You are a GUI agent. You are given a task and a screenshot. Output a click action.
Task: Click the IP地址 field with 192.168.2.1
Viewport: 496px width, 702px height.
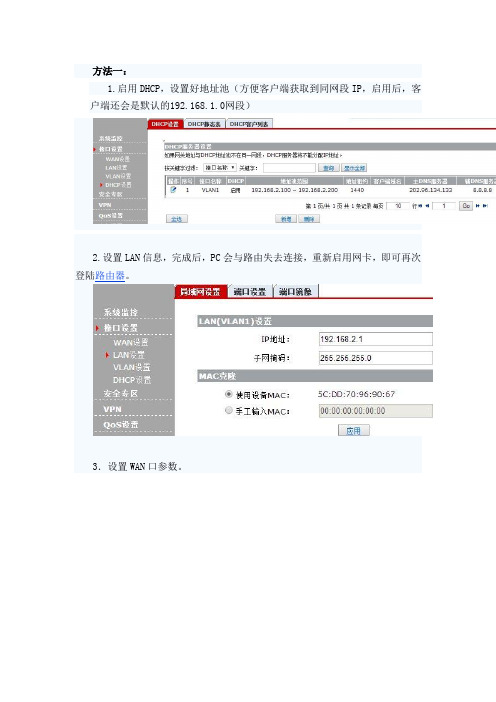click(376, 339)
